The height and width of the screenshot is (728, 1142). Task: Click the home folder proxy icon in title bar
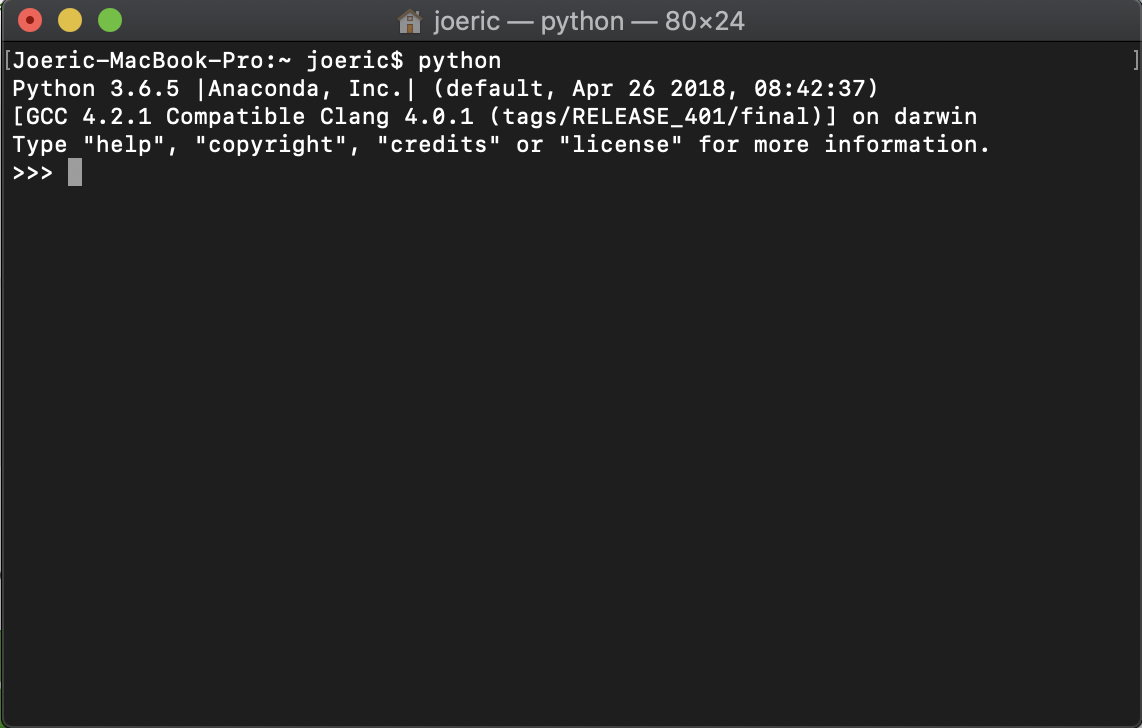pyautogui.click(x=409, y=21)
